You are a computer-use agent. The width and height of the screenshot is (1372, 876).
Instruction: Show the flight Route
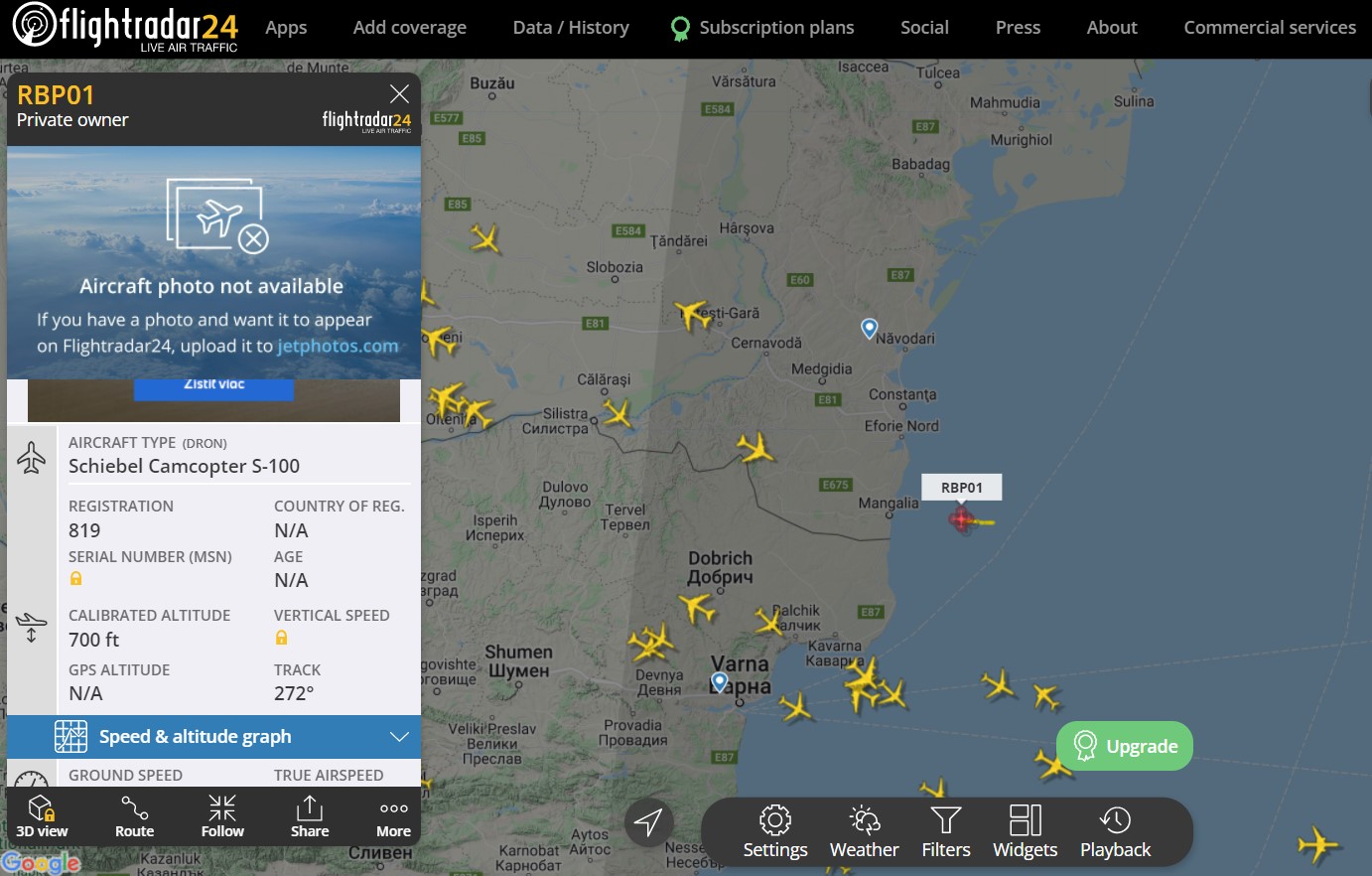point(134,816)
